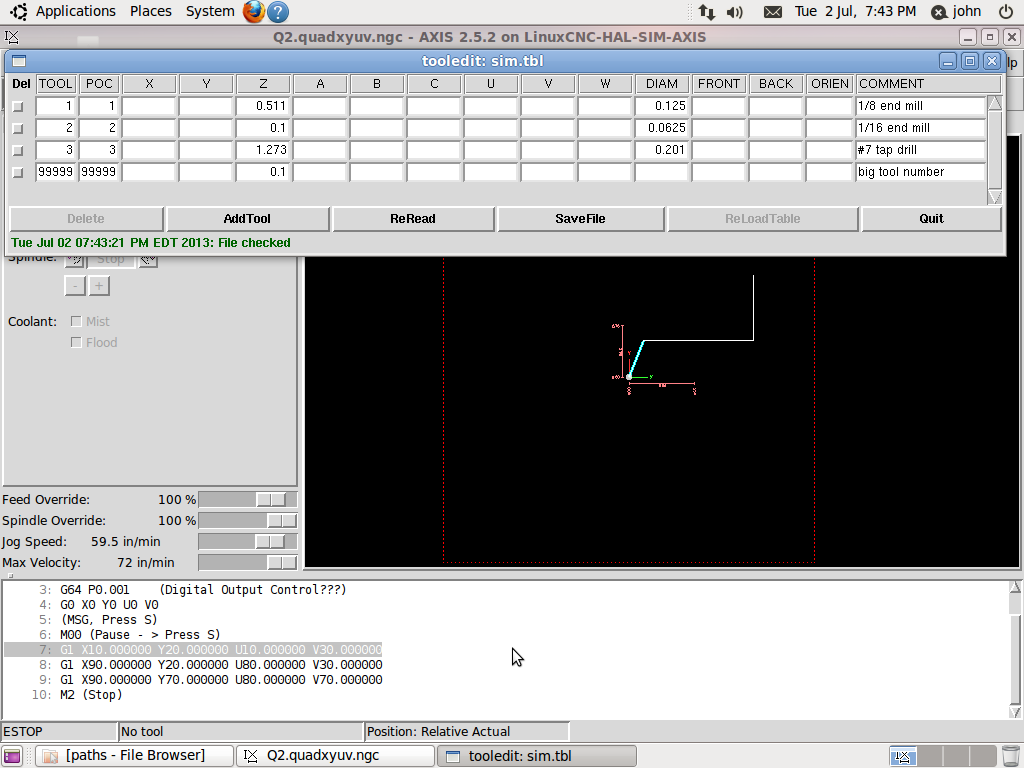Edit the diameter field of tool 2
This screenshot has height=768, width=1024.
click(x=661, y=128)
